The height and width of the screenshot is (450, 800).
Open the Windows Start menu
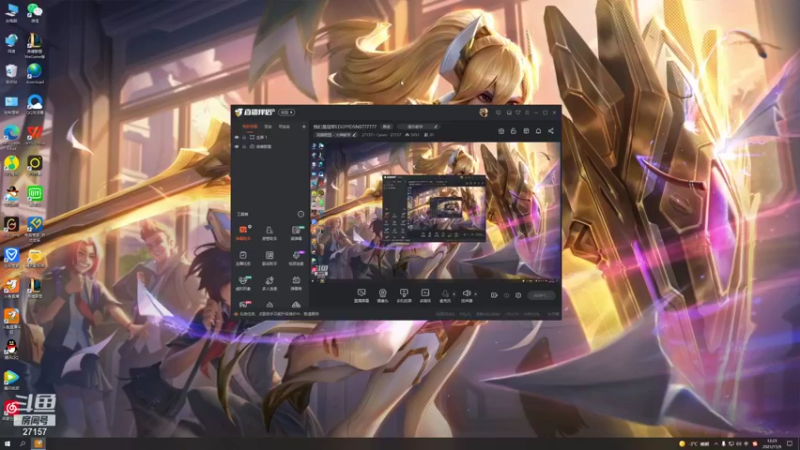7,444
